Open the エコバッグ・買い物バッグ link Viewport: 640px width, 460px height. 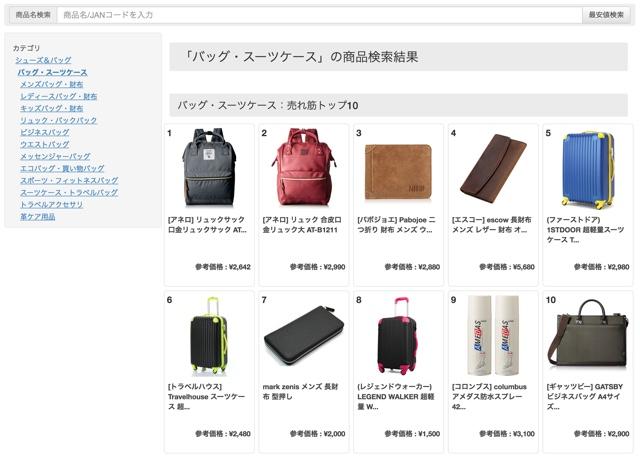[x=62, y=169]
